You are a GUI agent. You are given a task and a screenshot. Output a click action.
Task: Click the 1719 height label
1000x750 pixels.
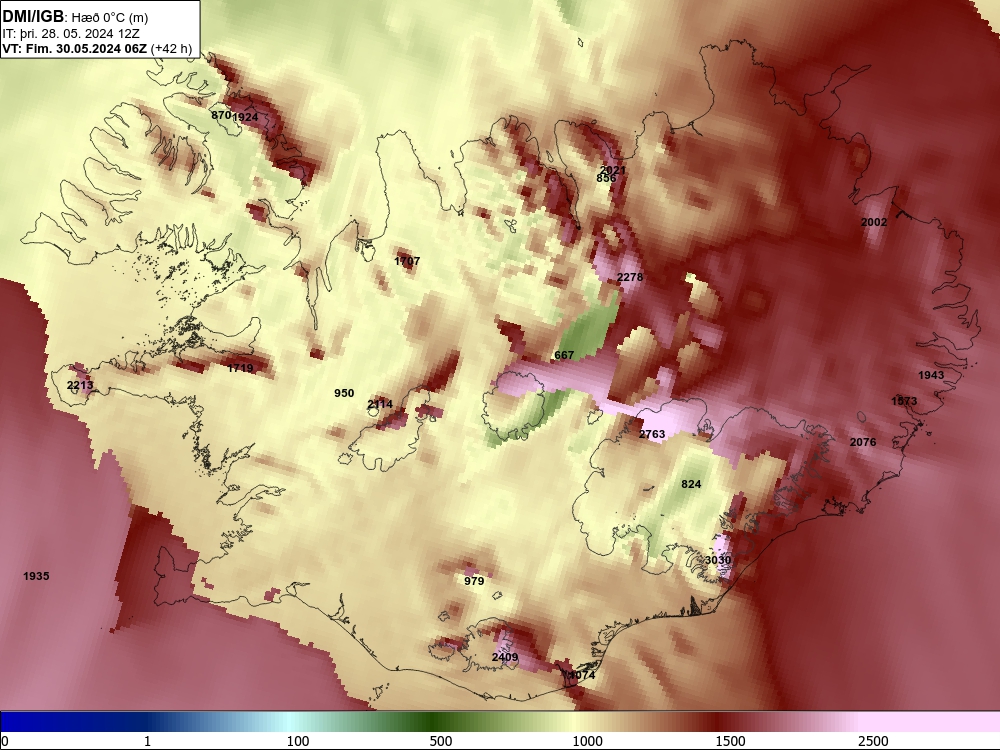point(240,368)
